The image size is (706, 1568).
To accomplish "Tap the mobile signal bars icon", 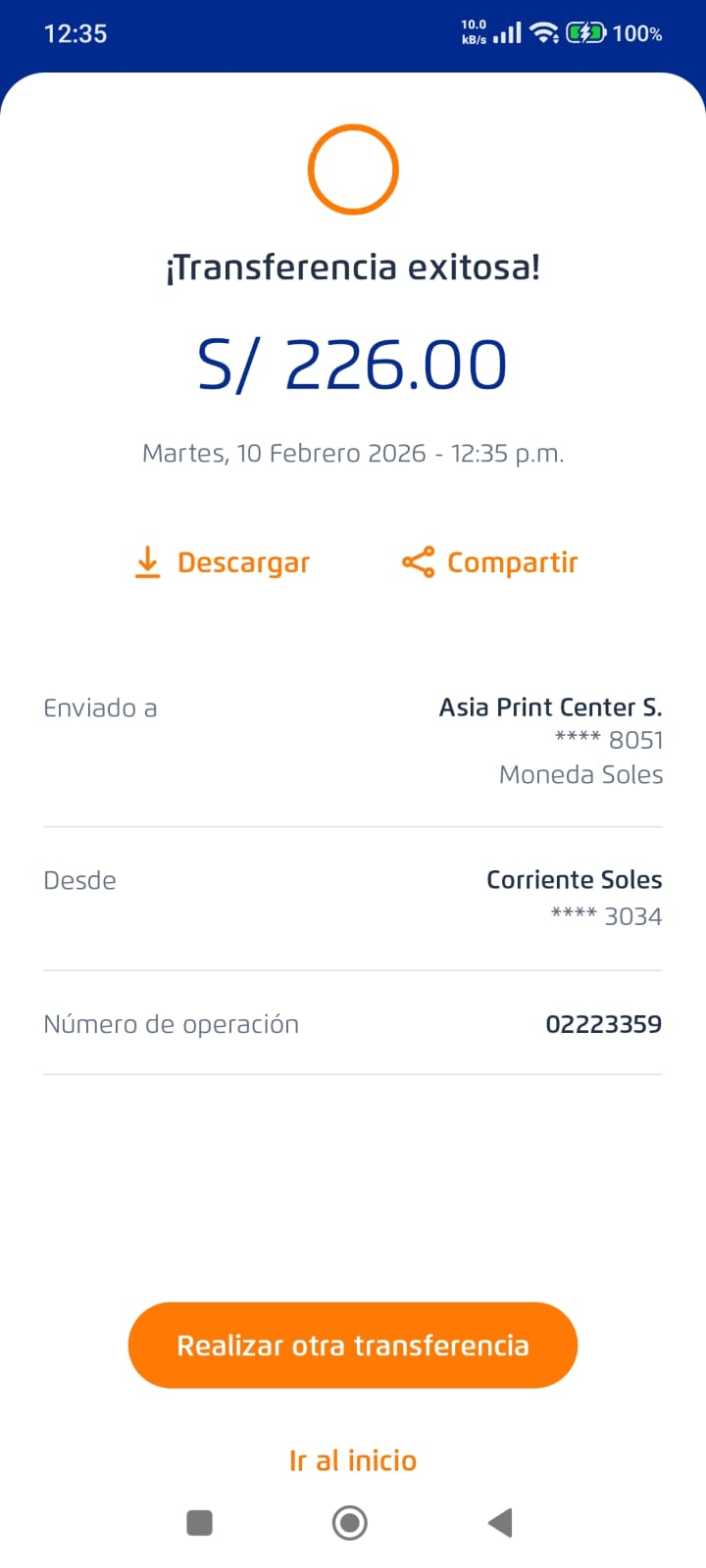I will (x=507, y=33).
